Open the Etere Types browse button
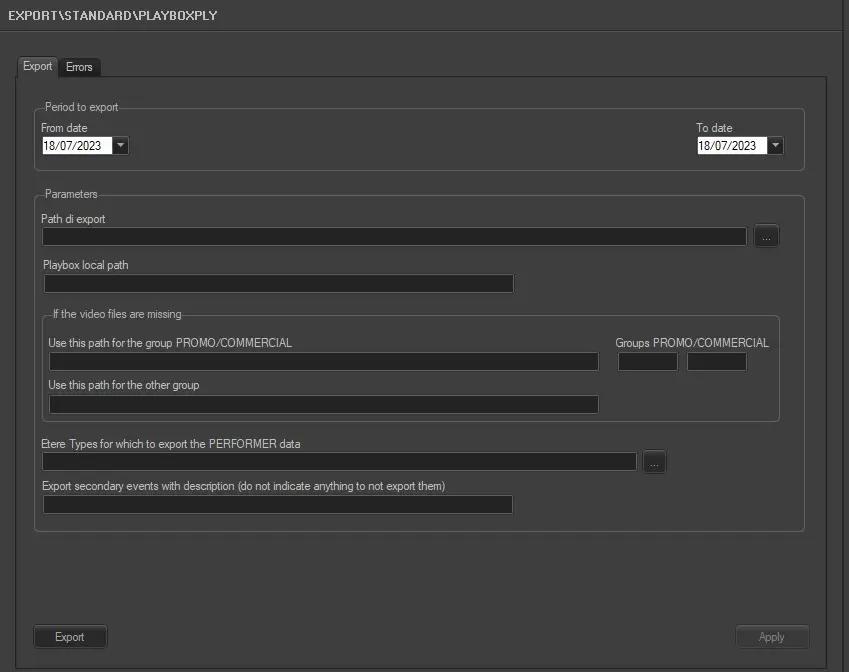This screenshot has height=672, width=849. tap(654, 462)
